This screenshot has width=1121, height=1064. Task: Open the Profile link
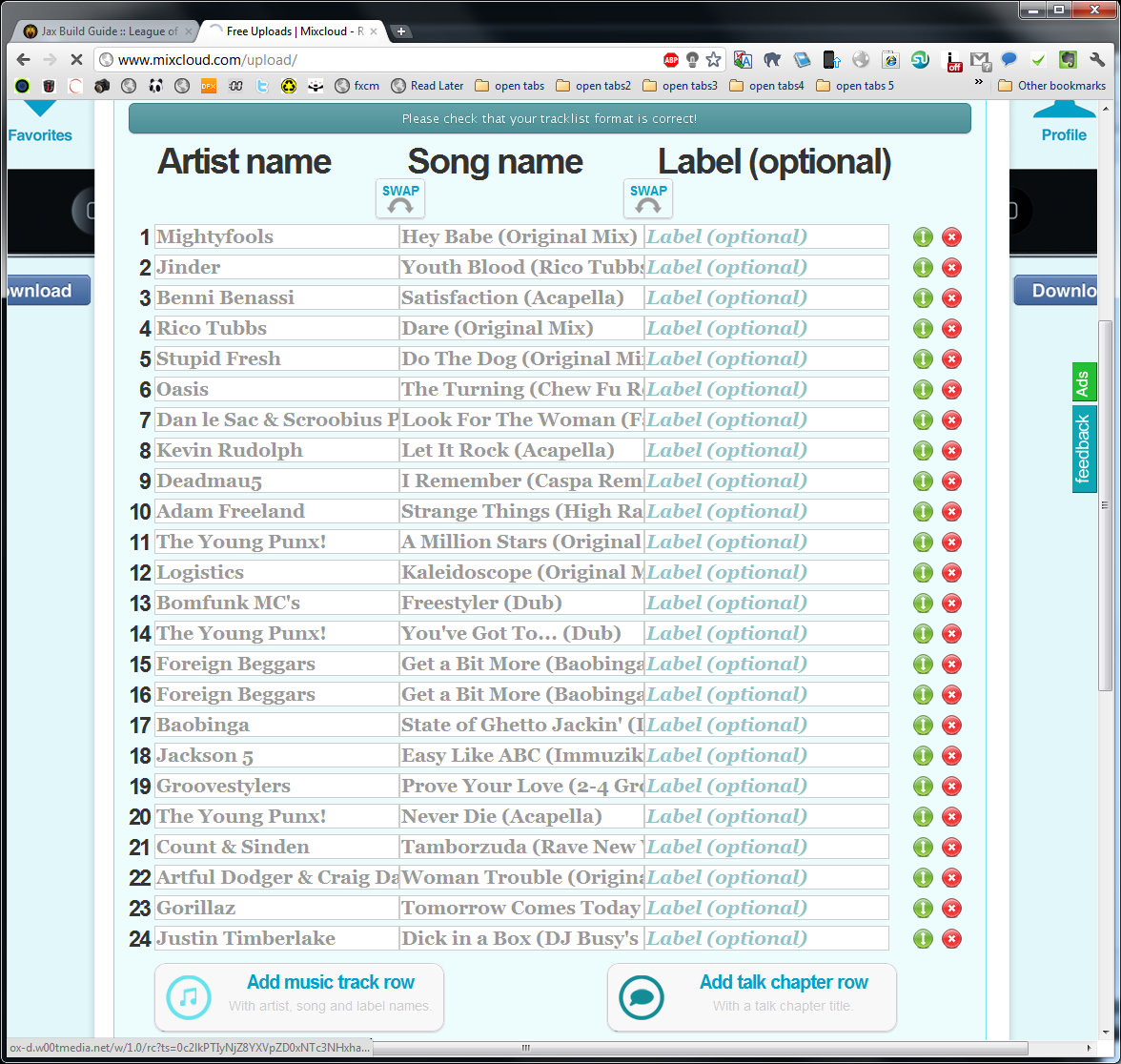pyautogui.click(x=1064, y=134)
